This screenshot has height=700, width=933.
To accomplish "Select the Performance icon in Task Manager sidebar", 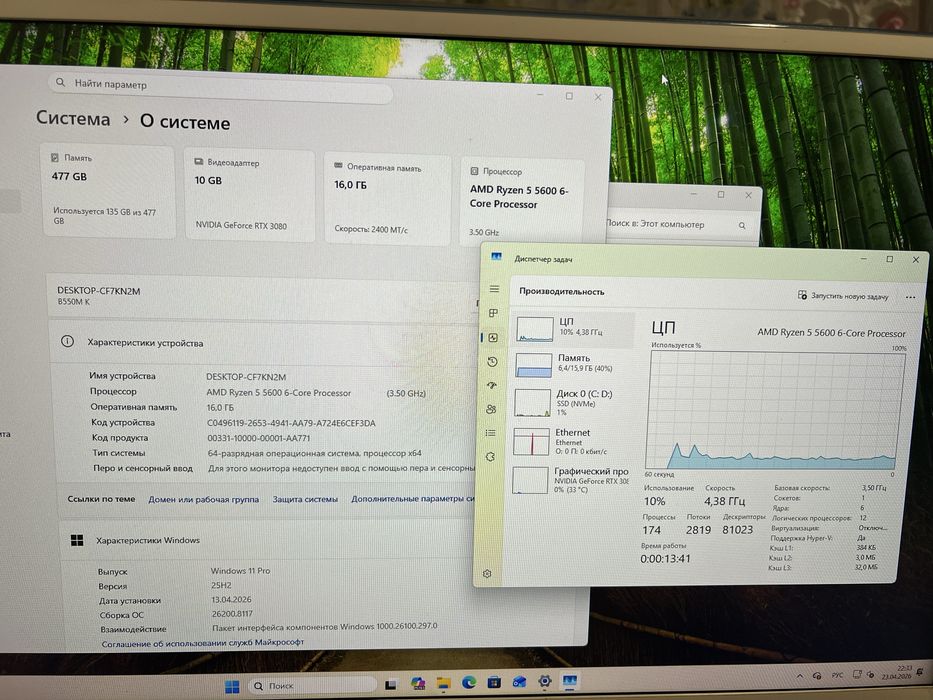I will (x=493, y=338).
